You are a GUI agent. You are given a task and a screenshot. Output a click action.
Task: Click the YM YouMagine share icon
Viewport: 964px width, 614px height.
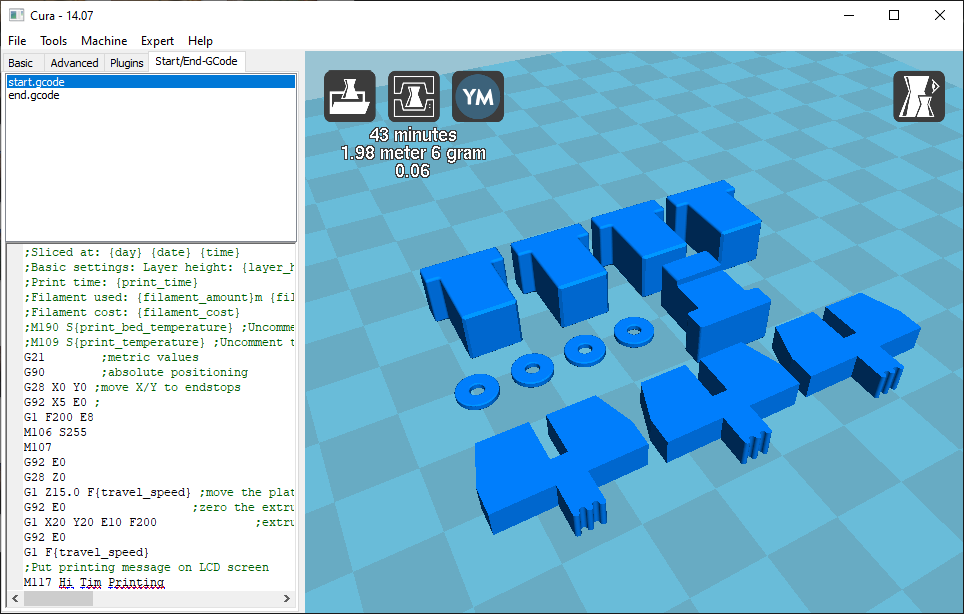(x=478, y=96)
